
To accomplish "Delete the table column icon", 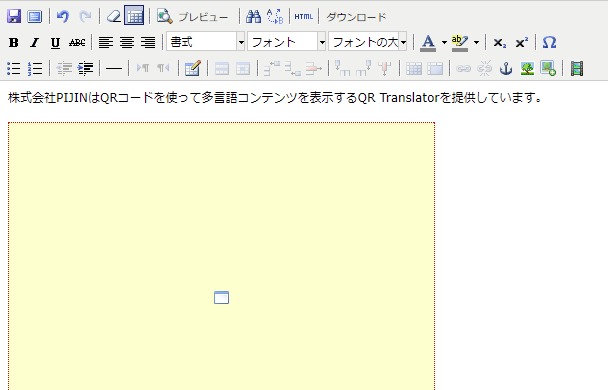I will 385,69.
